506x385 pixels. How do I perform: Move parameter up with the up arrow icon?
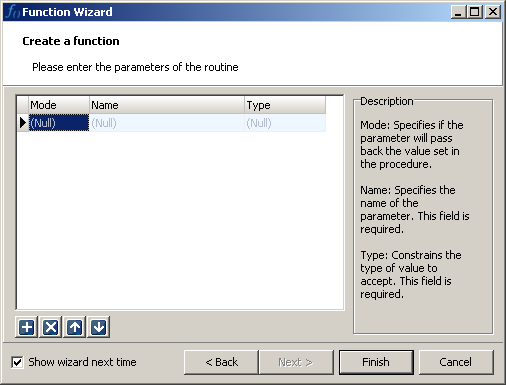[74, 327]
